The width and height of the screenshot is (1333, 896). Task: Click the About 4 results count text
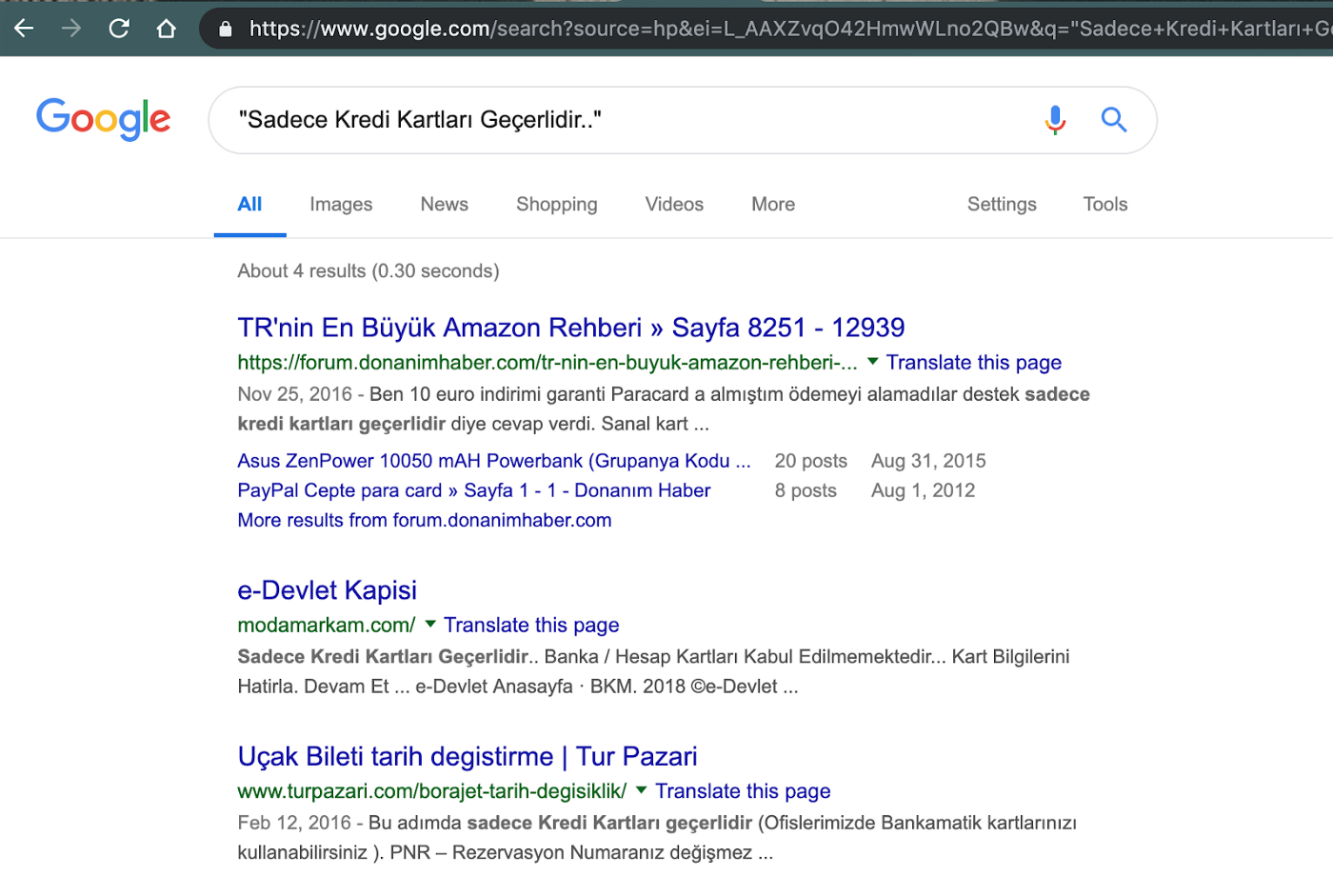(x=368, y=271)
